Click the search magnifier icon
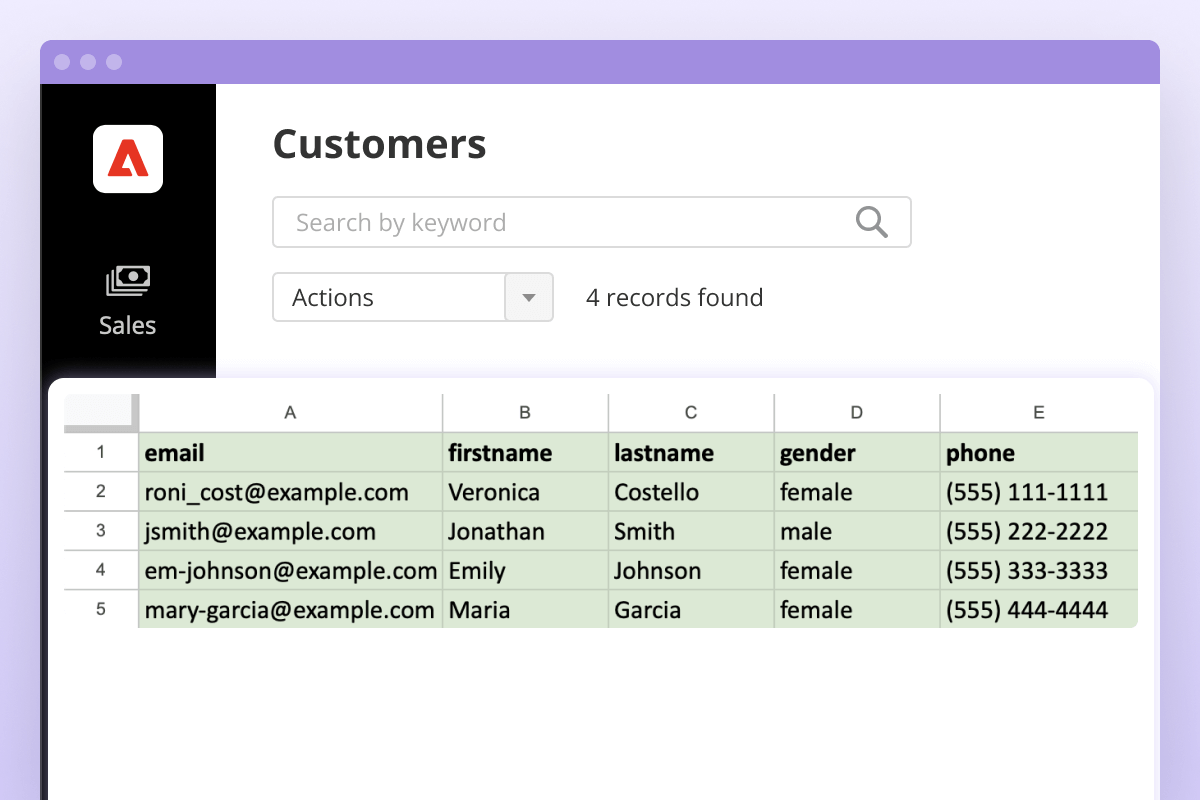1200x800 pixels. [x=870, y=221]
